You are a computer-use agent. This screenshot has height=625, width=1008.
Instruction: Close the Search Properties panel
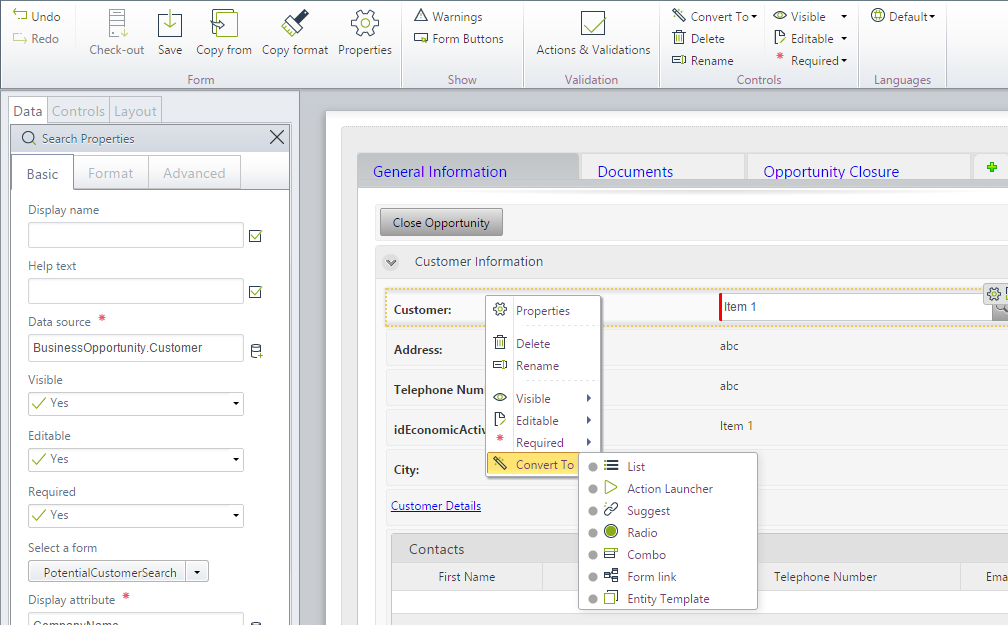pos(276,137)
